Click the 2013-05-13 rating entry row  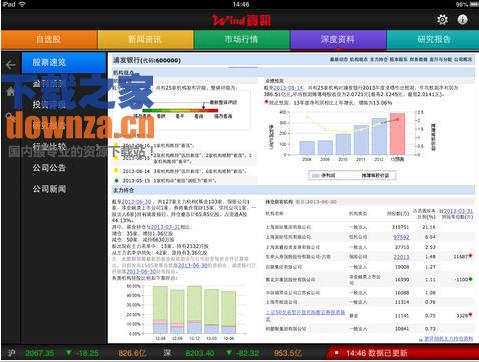[185, 180]
